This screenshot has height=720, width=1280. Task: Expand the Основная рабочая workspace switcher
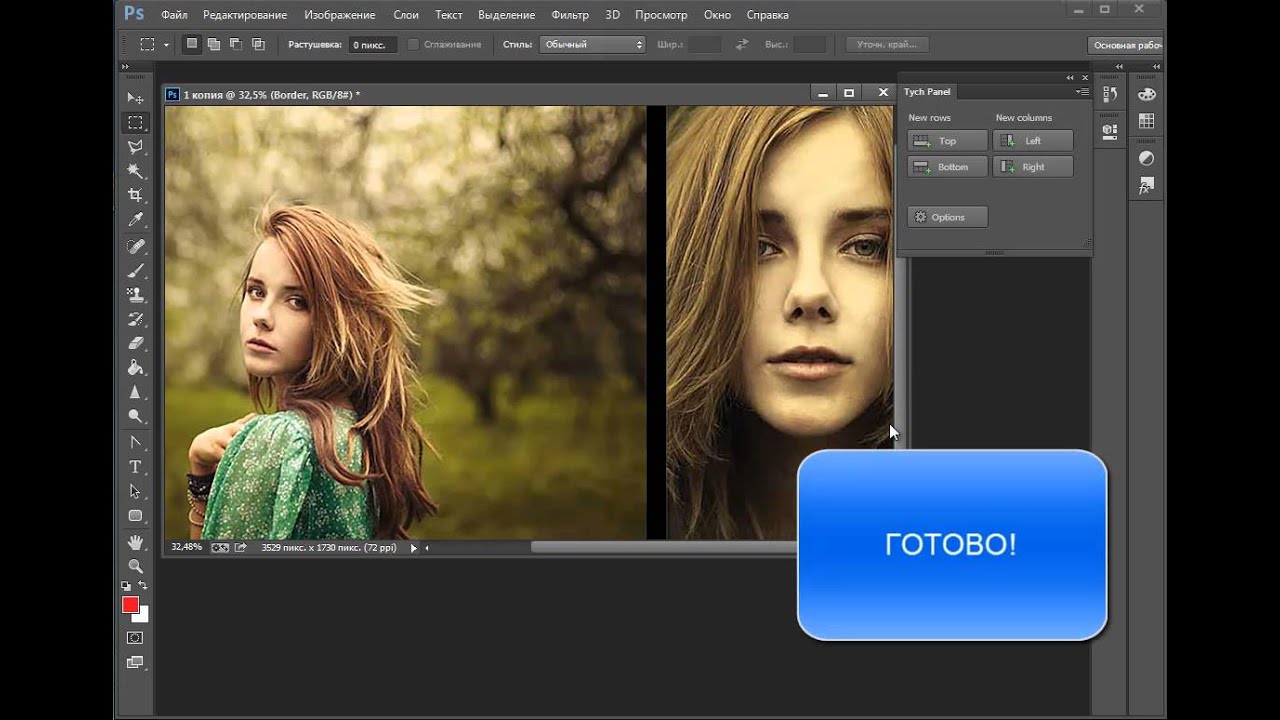click(1125, 45)
